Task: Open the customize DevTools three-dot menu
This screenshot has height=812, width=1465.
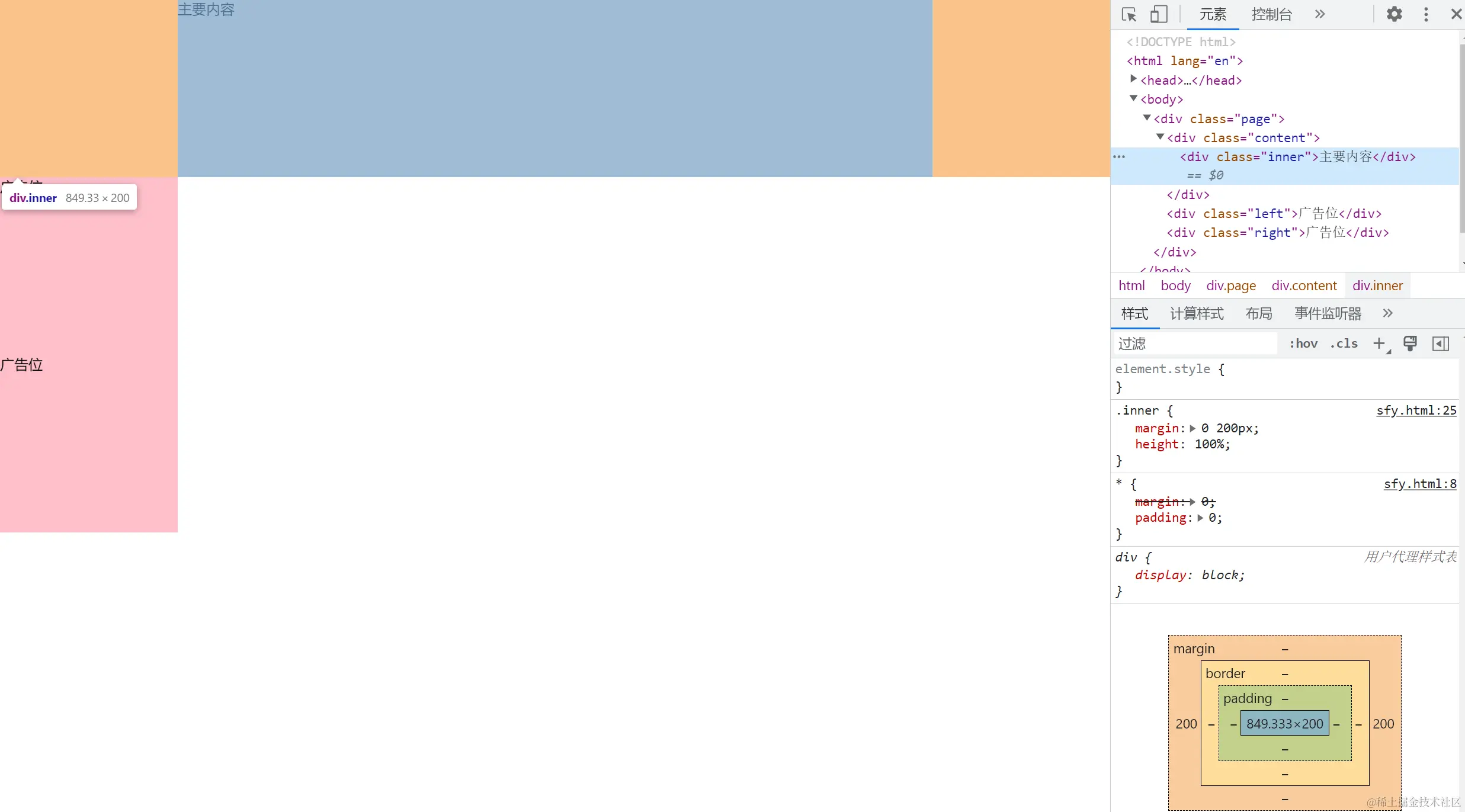Action: point(1425,14)
